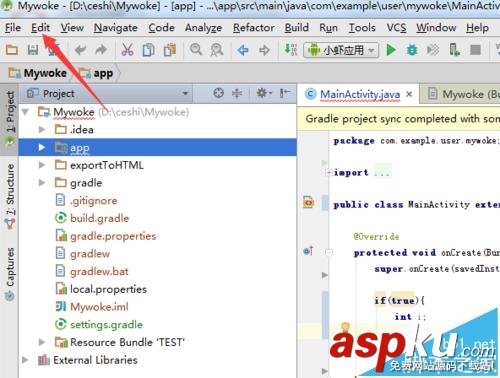Image resolution: width=500 pixels, height=378 pixels.
Task: Expand External Libraries arrow
Action: 25,360
